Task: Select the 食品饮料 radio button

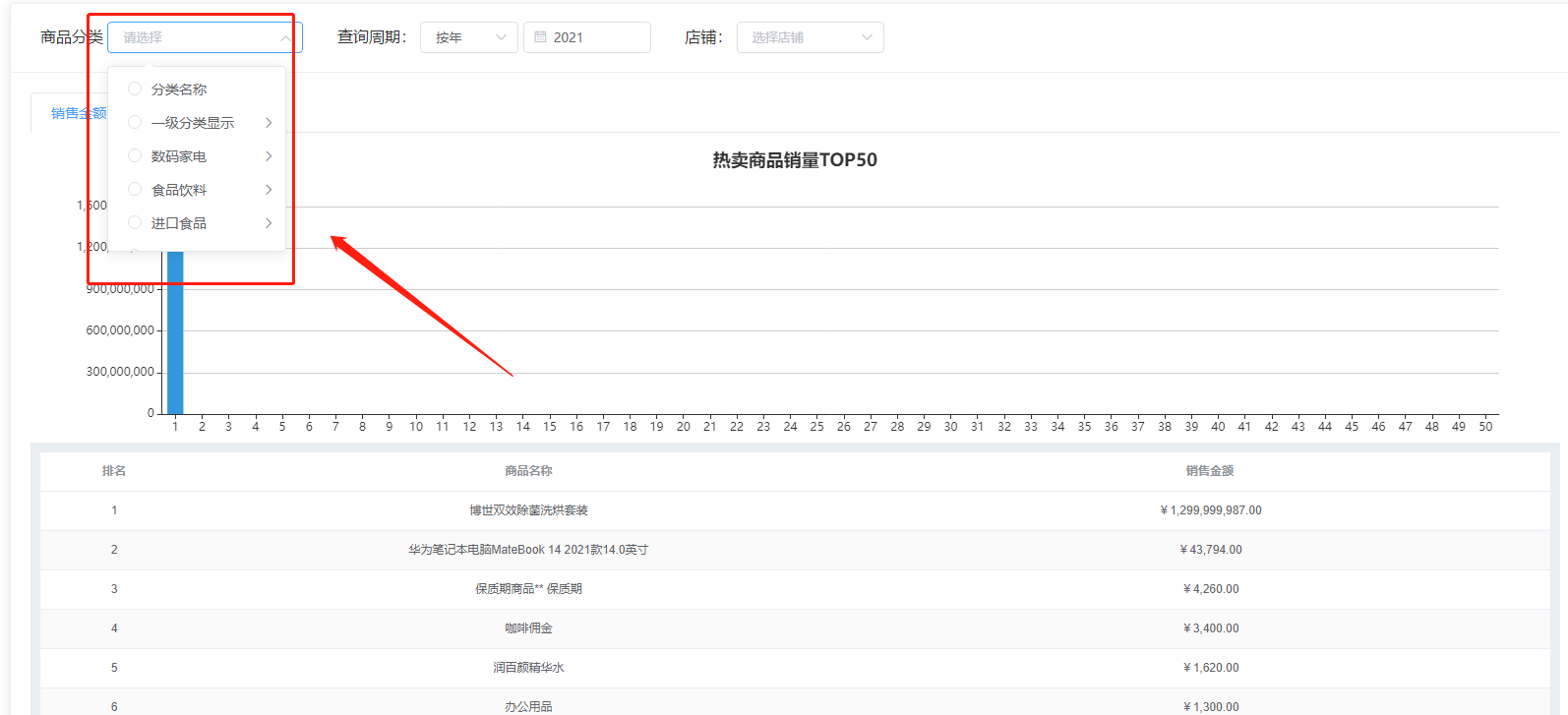Action: (135, 189)
